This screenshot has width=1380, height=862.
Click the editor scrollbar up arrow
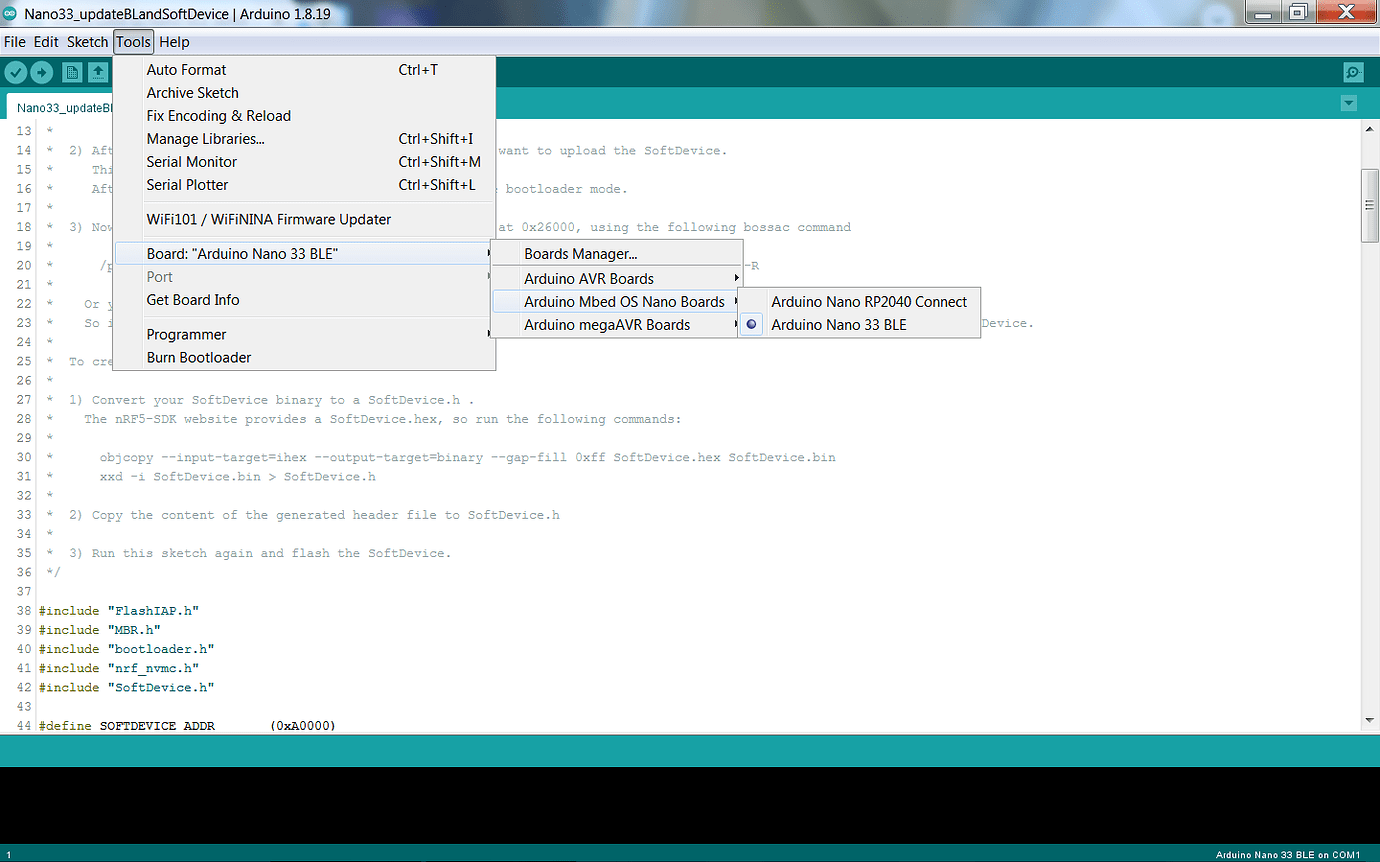click(1370, 130)
